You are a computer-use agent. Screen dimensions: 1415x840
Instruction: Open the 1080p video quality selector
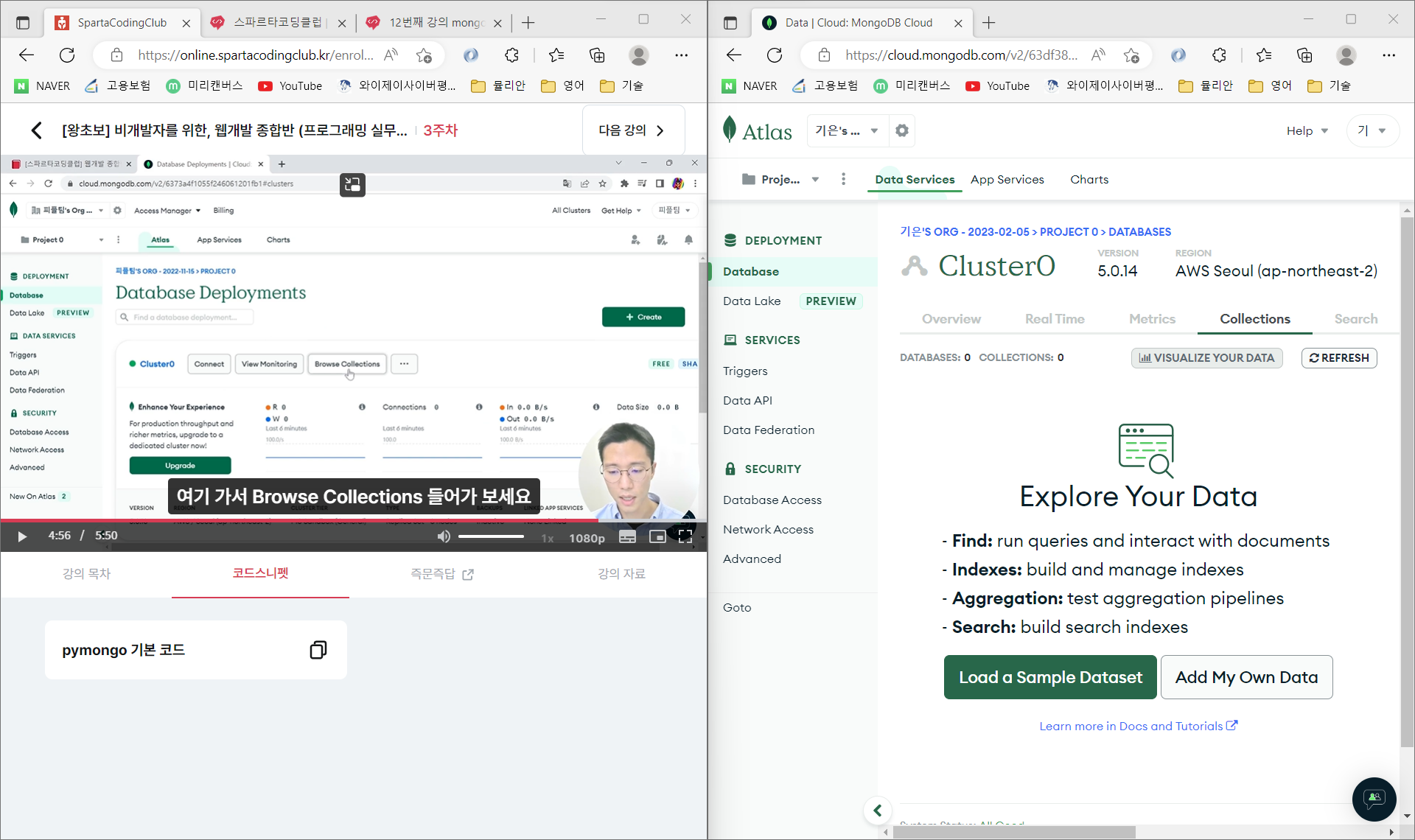(587, 538)
